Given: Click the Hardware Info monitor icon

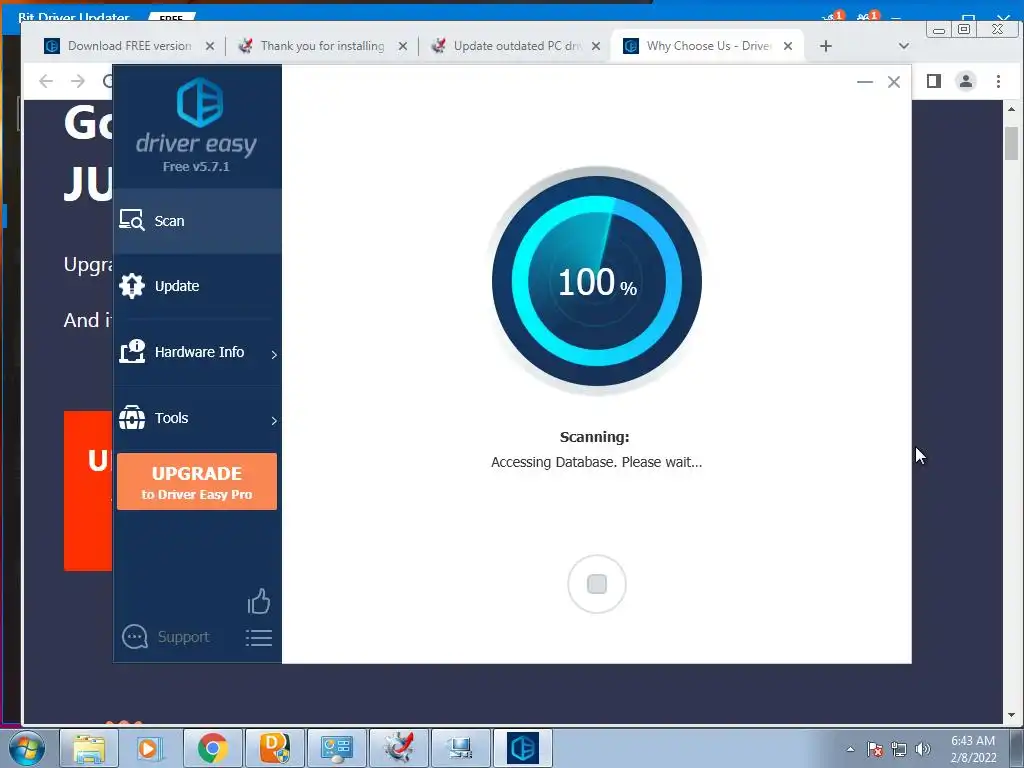Looking at the screenshot, I should (132, 351).
